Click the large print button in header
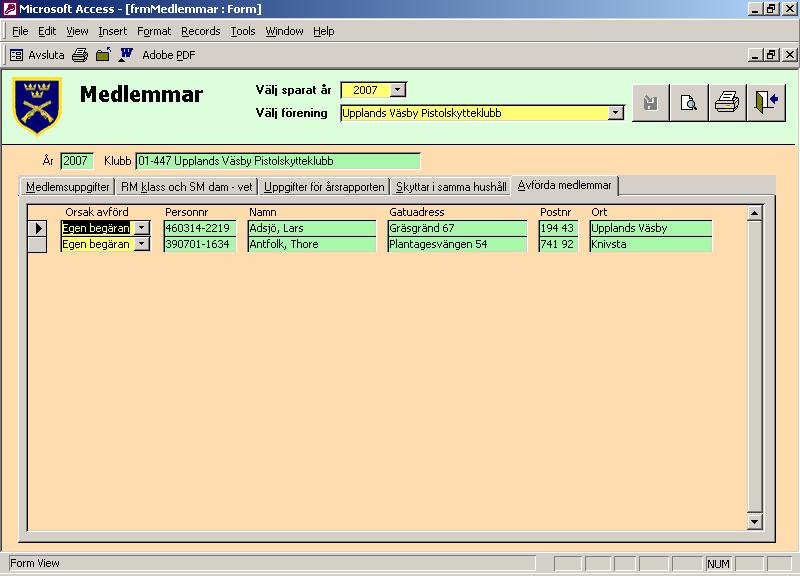The width and height of the screenshot is (800, 576). 727,103
